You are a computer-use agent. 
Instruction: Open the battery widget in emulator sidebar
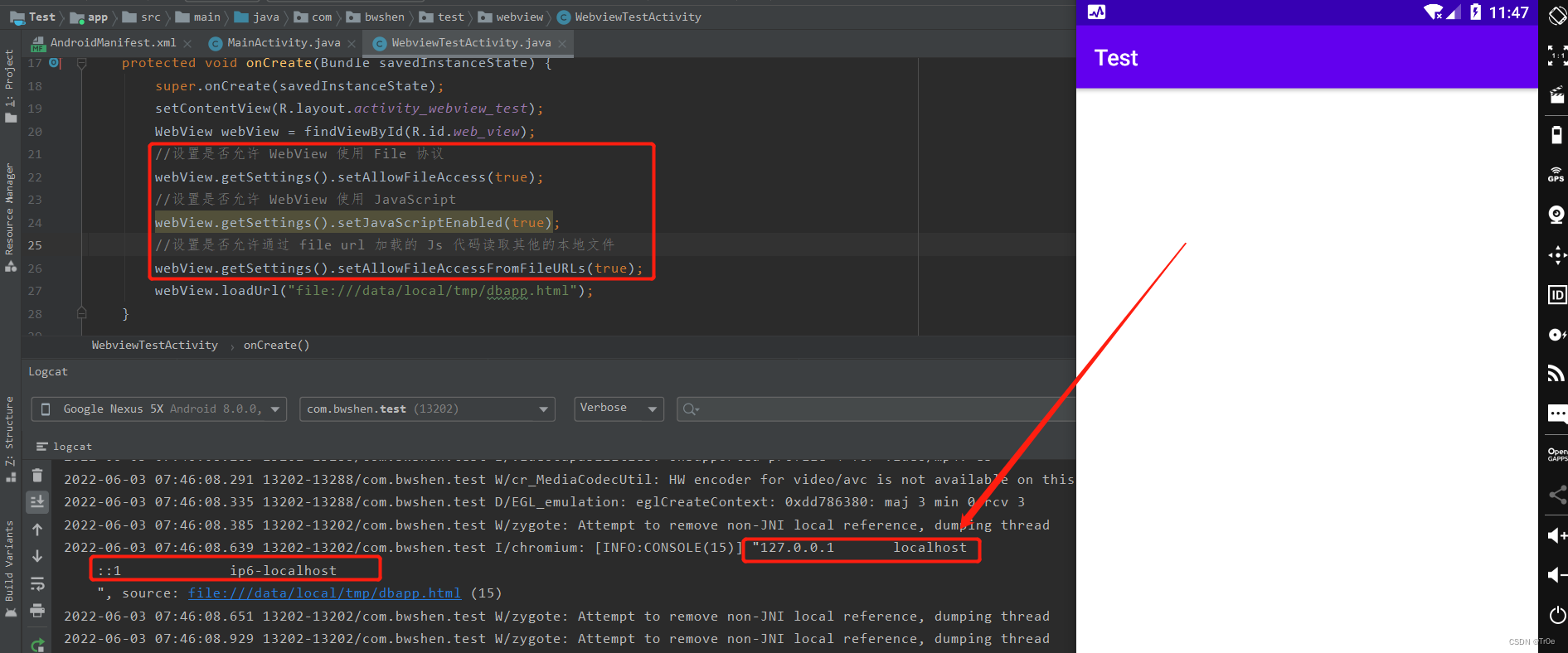[x=1557, y=135]
